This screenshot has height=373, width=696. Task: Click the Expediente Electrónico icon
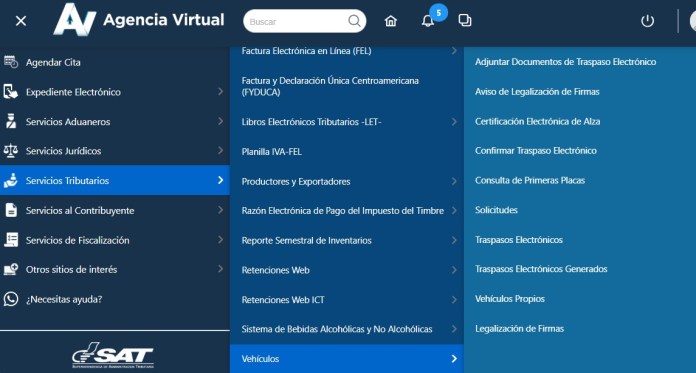[x=11, y=92]
